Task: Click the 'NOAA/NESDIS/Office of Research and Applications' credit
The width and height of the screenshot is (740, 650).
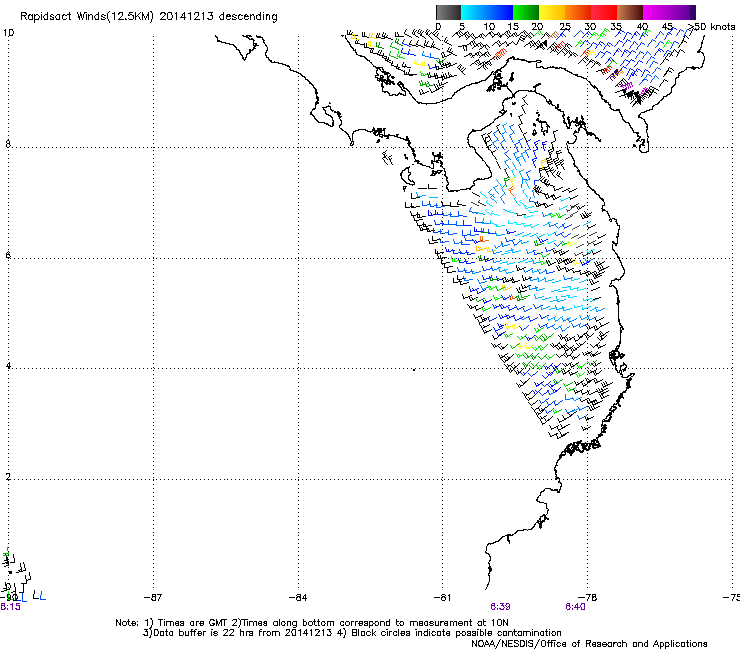Action: [589, 644]
